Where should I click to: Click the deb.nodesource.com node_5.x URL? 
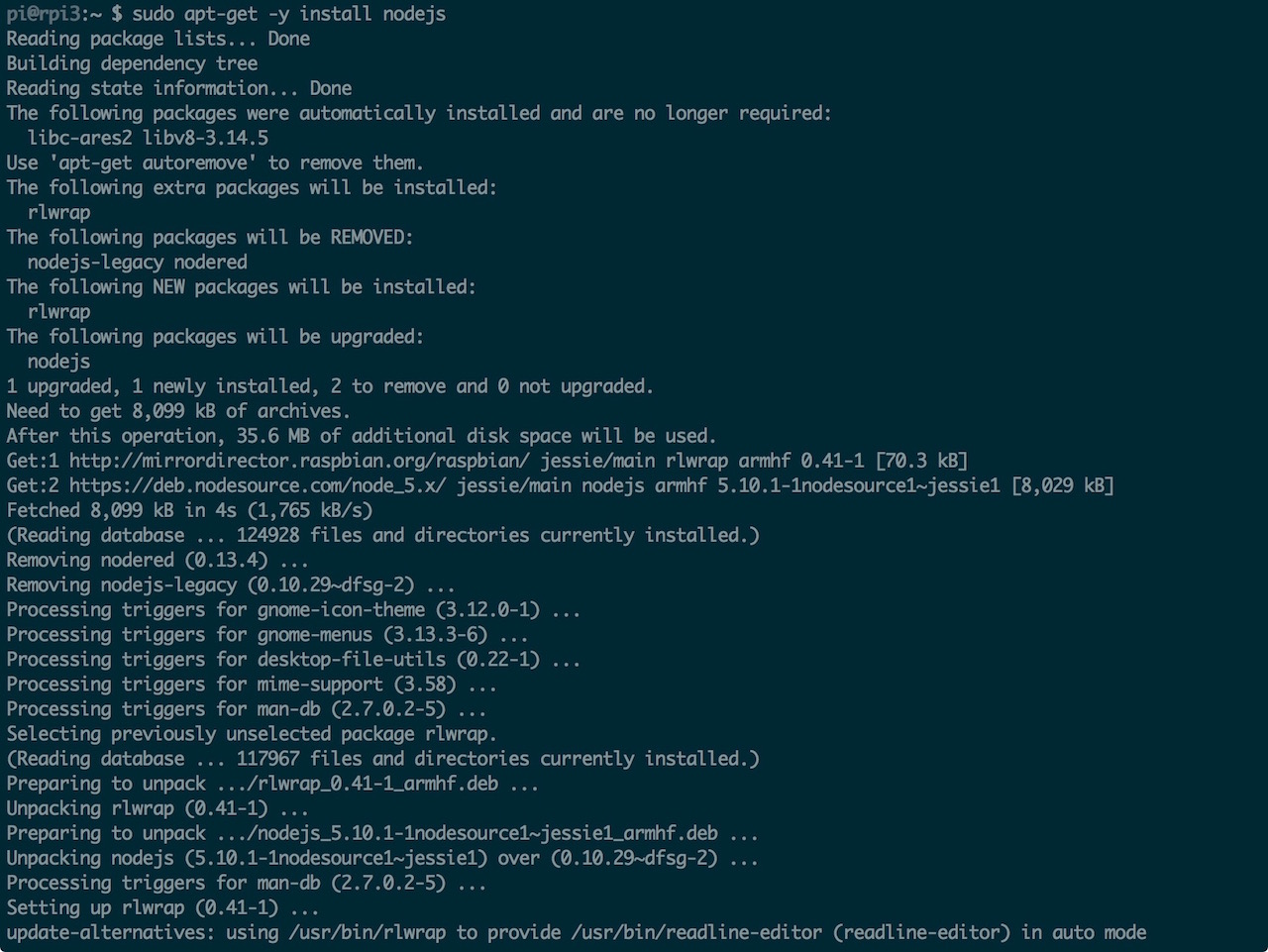259,485
